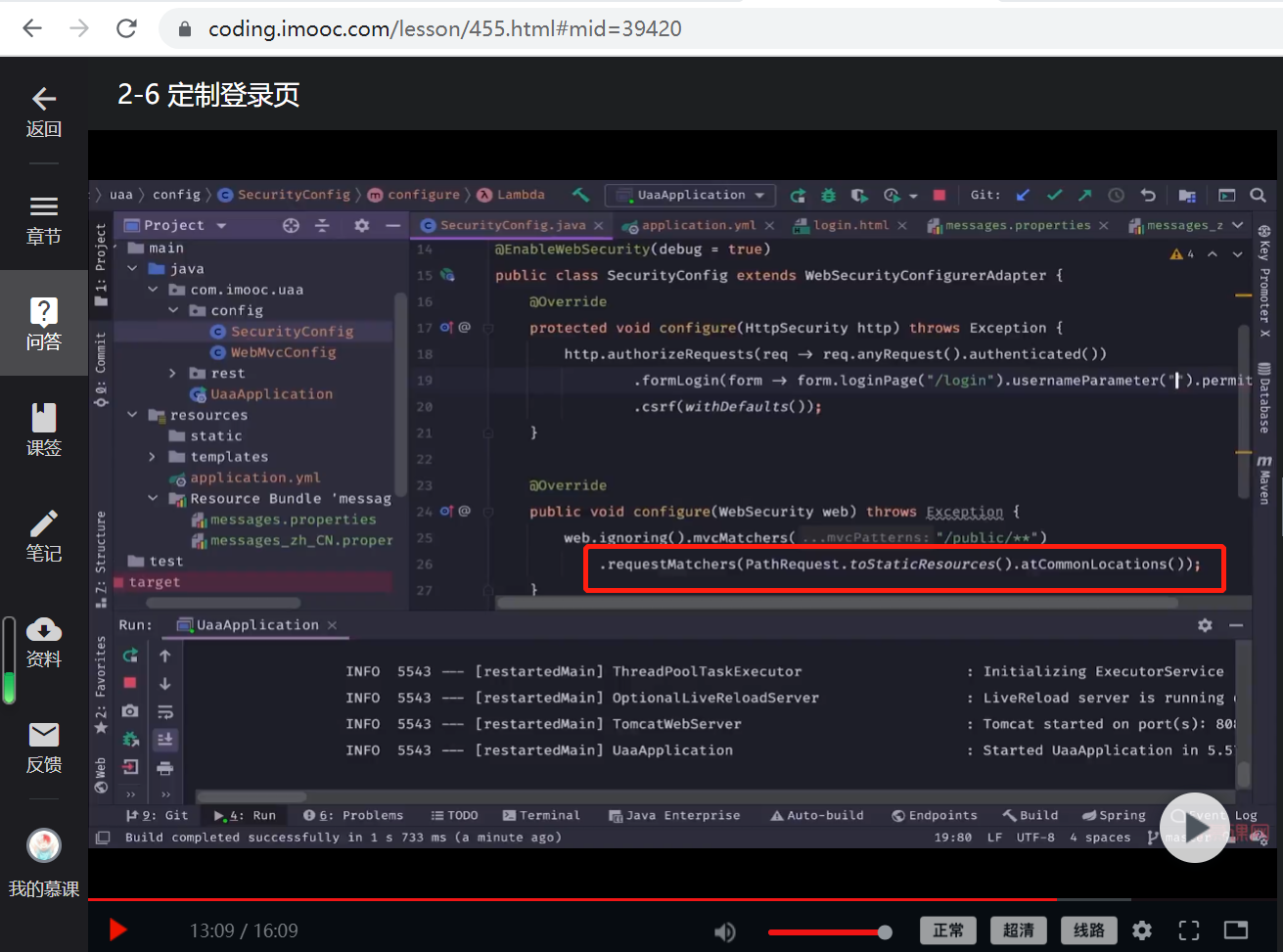The image size is (1283, 952).
Task: Open the 问答 Q&A panel
Action: [x=43, y=324]
